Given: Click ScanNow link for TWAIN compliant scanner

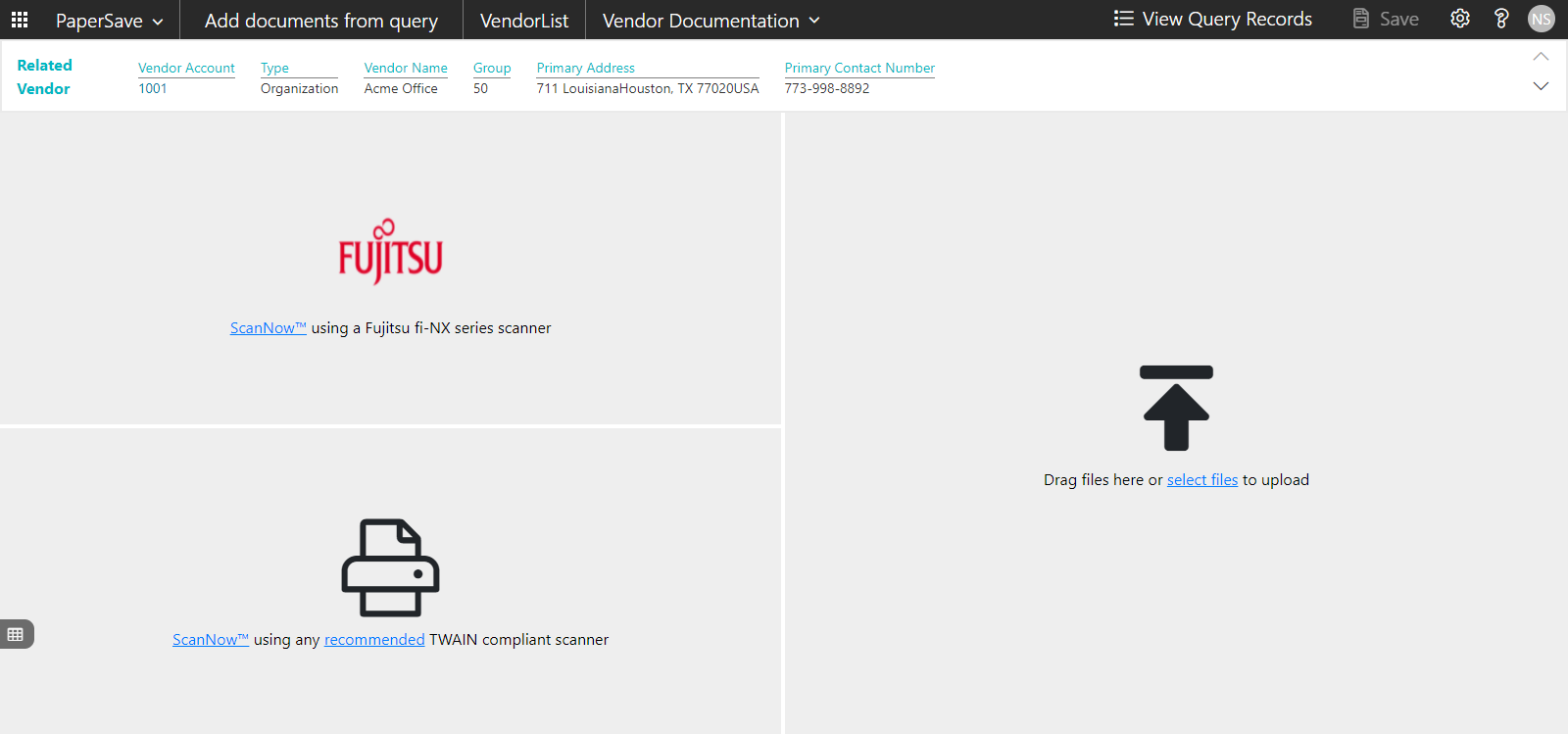Looking at the screenshot, I should (x=210, y=640).
